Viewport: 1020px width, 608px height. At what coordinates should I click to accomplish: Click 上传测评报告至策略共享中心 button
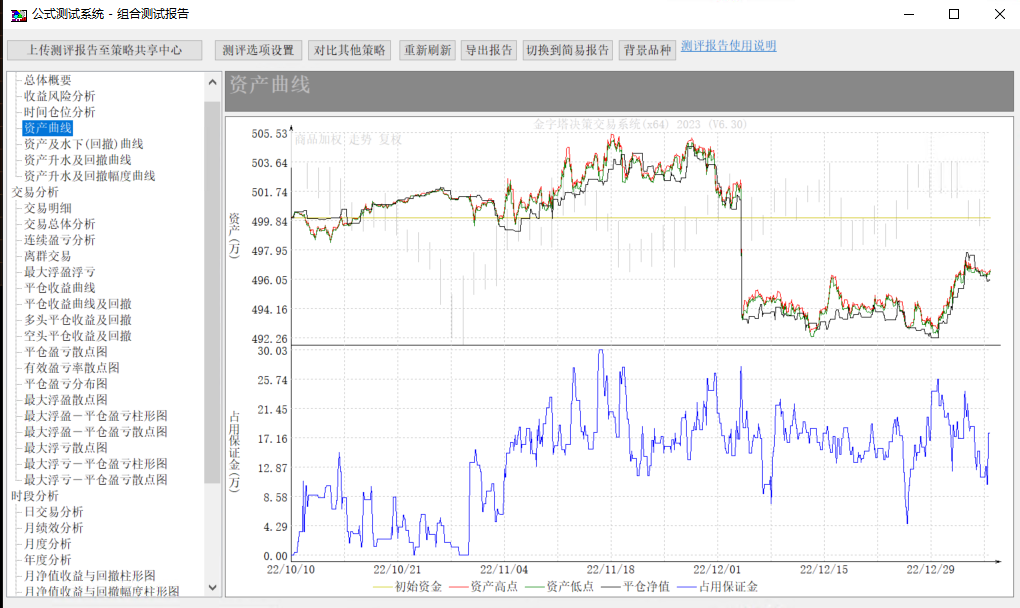(105, 50)
